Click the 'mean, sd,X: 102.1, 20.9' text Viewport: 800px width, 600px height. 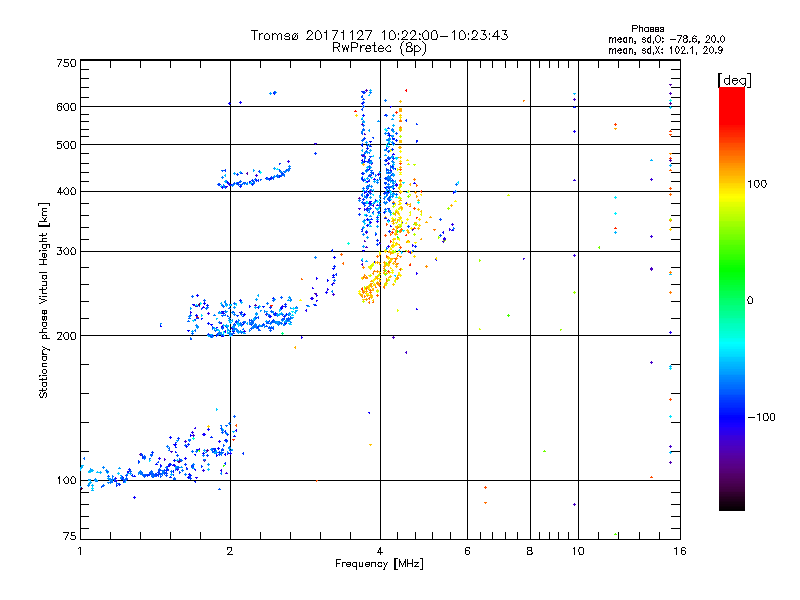[665, 50]
